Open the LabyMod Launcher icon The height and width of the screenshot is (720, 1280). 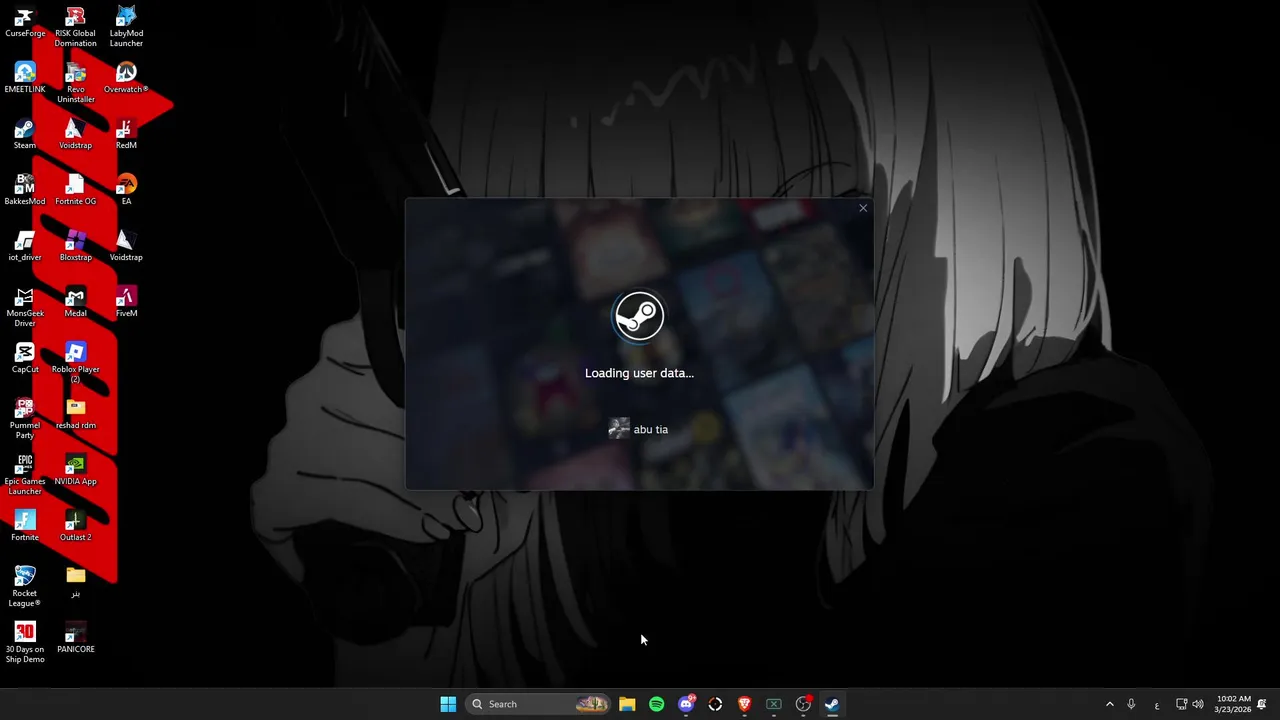pos(126,27)
